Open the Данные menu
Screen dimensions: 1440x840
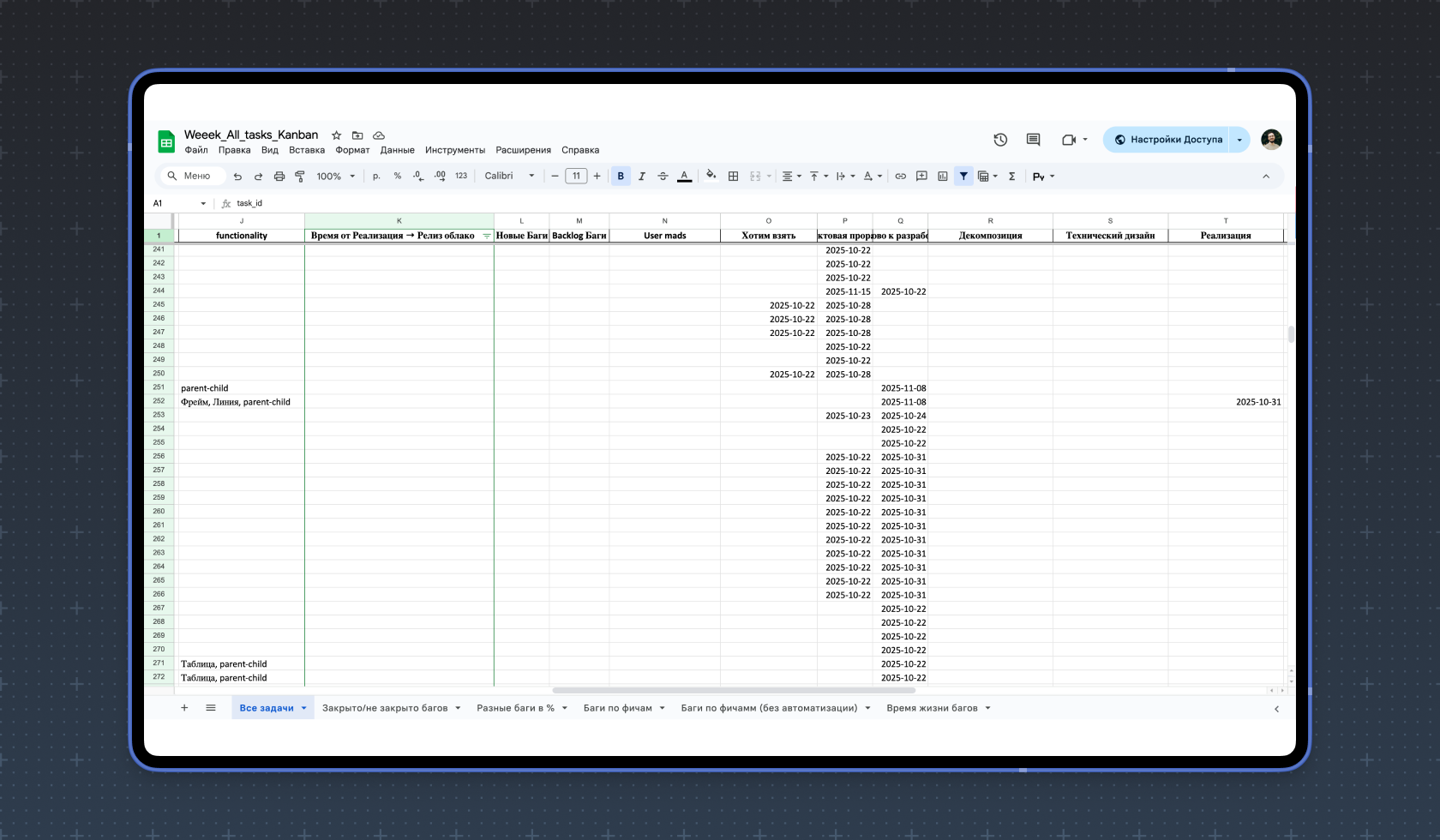click(397, 150)
